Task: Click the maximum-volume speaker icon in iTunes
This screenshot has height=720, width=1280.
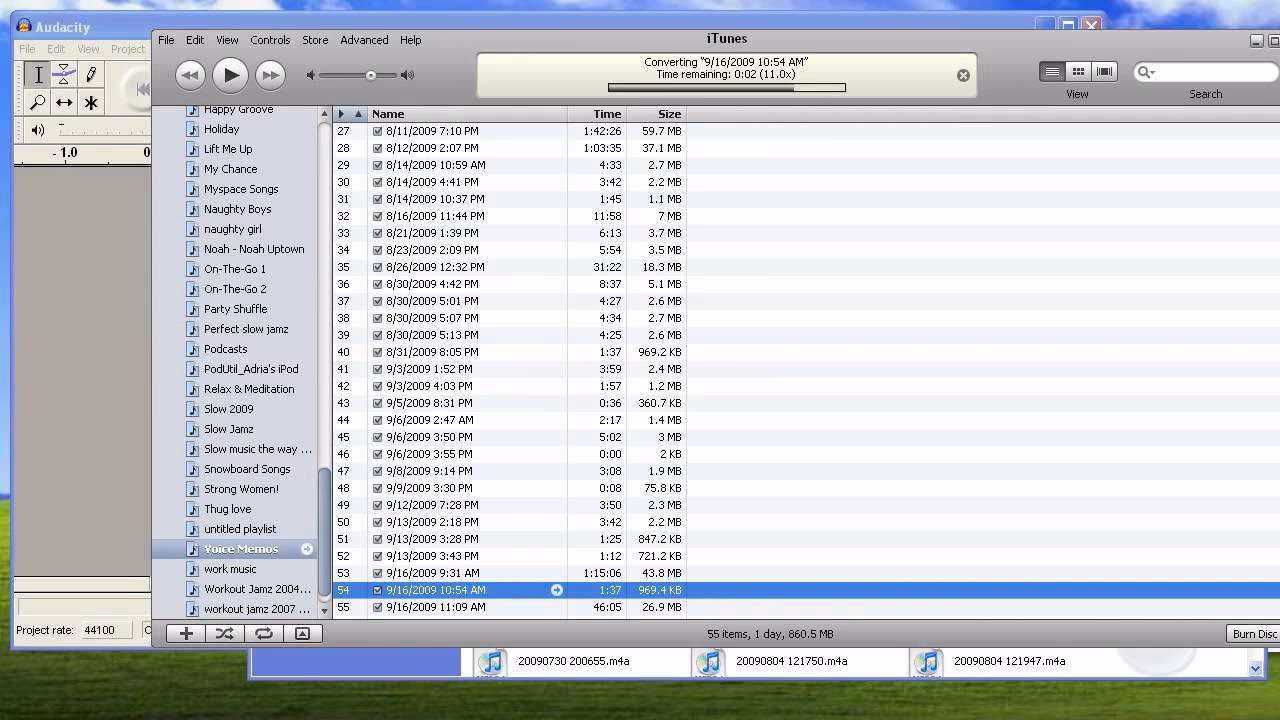Action: [407, 75]
